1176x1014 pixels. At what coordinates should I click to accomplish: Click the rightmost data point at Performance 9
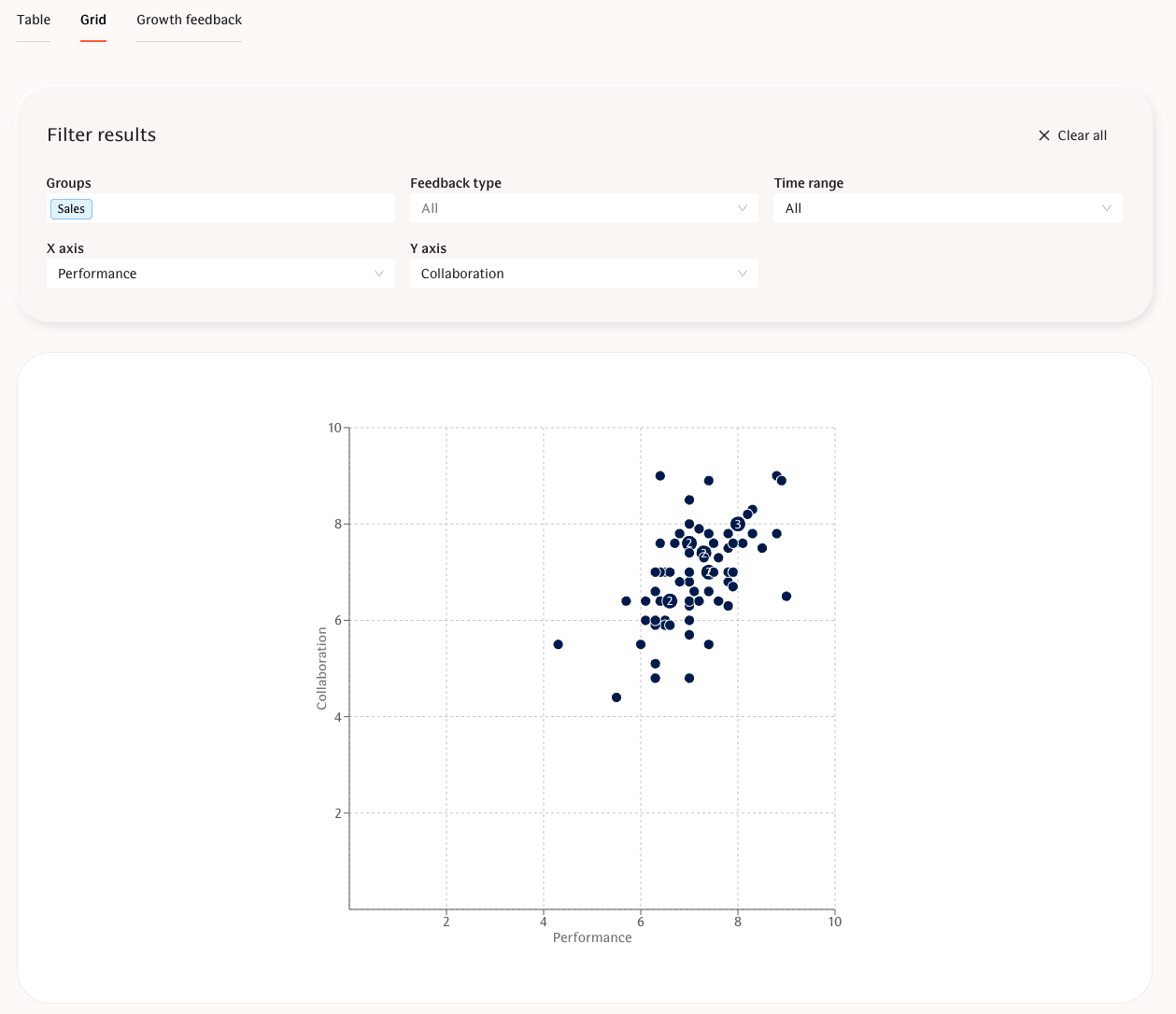[x=786, y=596]
